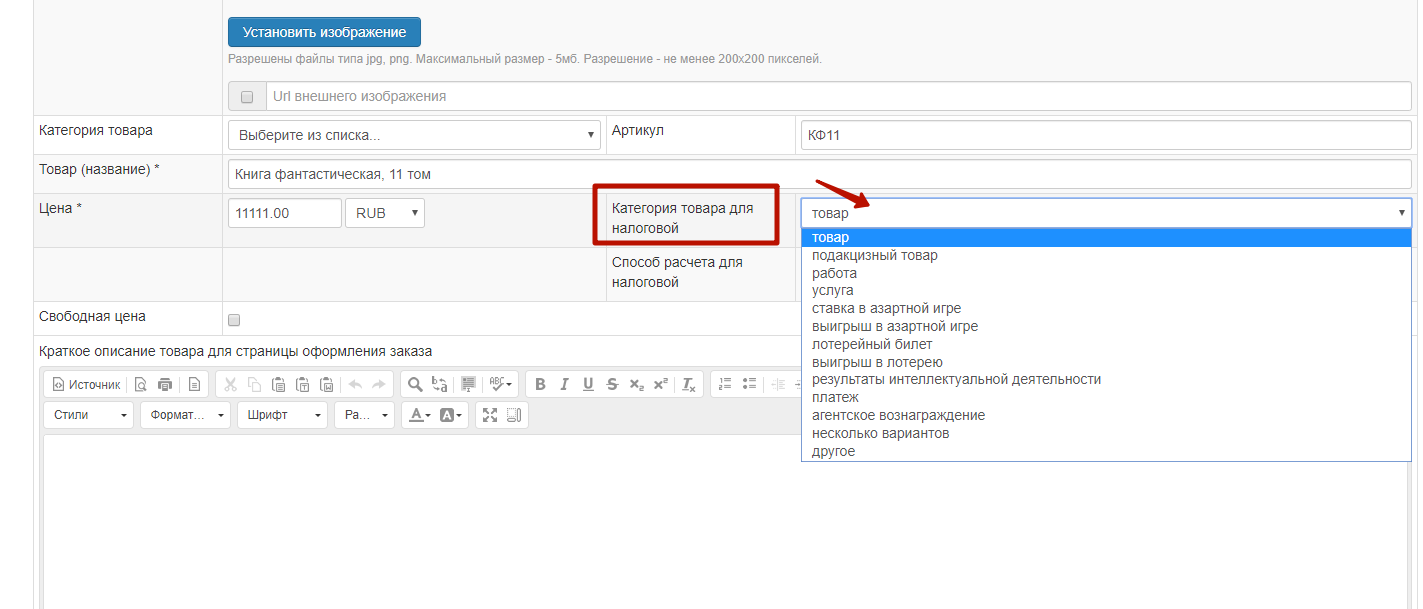Expand the RUB currency dropdown
The image size is (1423, 609).
pyautogui.click(x=384, y=213)
